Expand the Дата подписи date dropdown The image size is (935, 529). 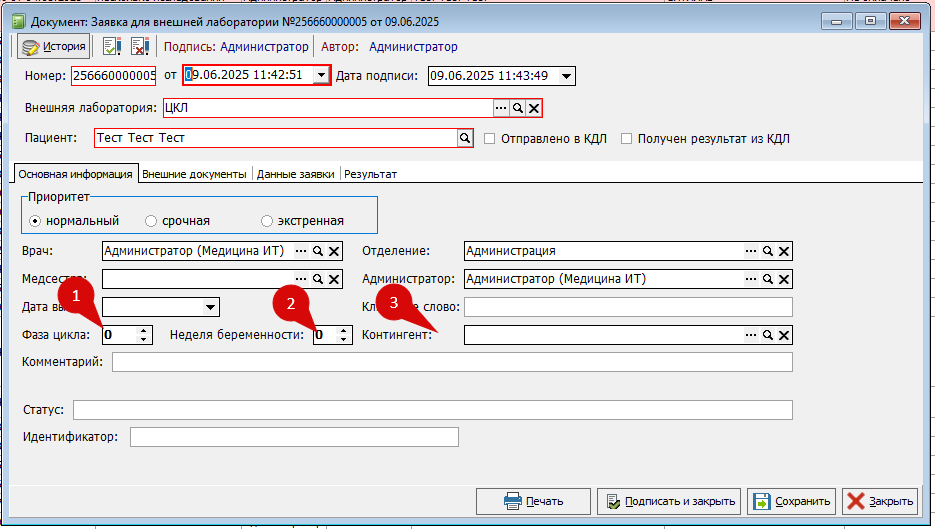[x=567, y=76]
